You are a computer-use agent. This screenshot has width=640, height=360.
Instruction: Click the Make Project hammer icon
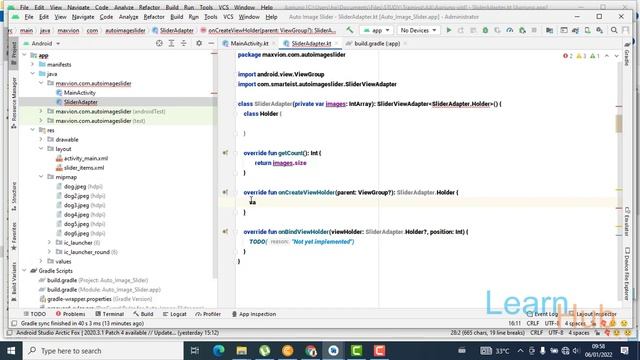pyautogui.click(x=350, y=30)
